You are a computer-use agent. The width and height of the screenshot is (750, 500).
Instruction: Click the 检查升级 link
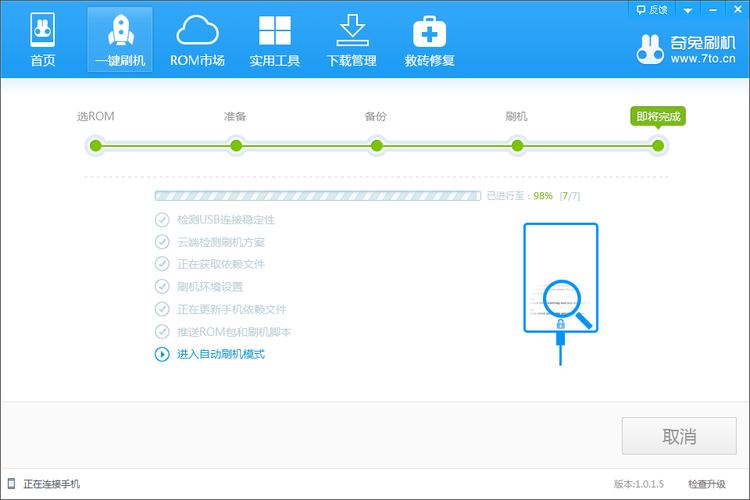tap(707, 484)
